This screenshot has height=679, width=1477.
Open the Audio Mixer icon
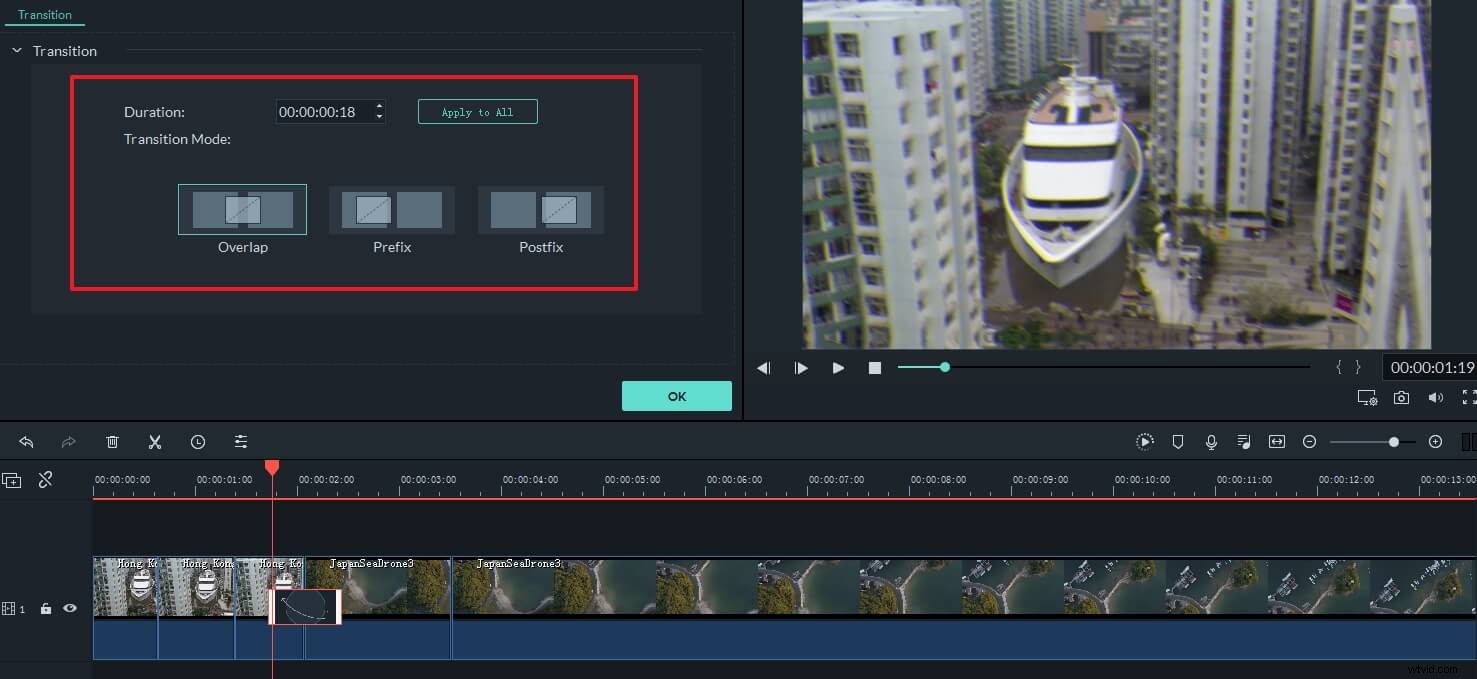1244,441
